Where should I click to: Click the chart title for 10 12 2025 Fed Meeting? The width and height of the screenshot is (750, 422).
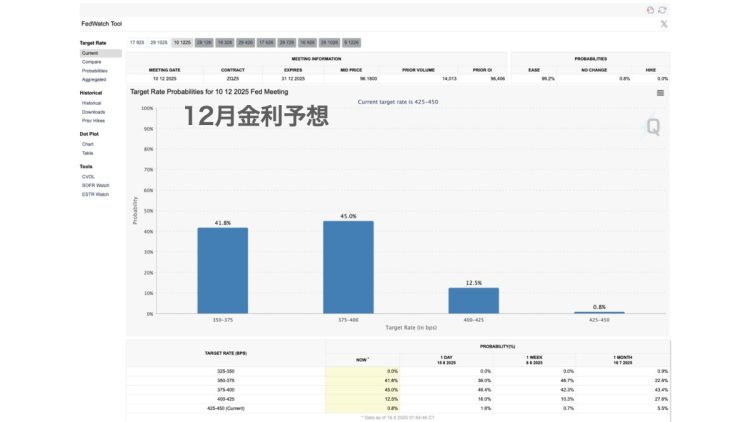point(209,91)
